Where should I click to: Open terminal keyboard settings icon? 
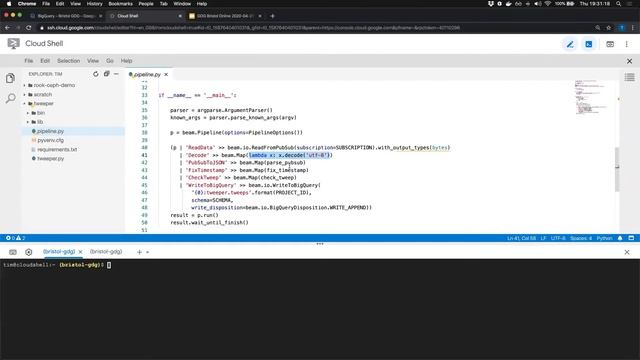click(x=13, y=252)
